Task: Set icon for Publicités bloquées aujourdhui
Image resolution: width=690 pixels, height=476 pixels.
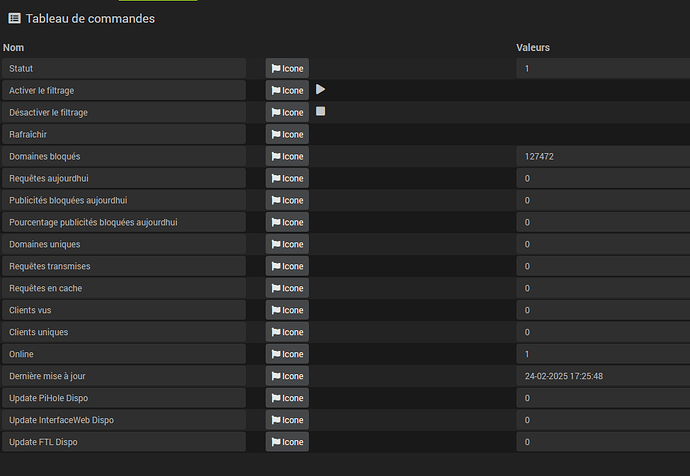Action: click(287, 200)
